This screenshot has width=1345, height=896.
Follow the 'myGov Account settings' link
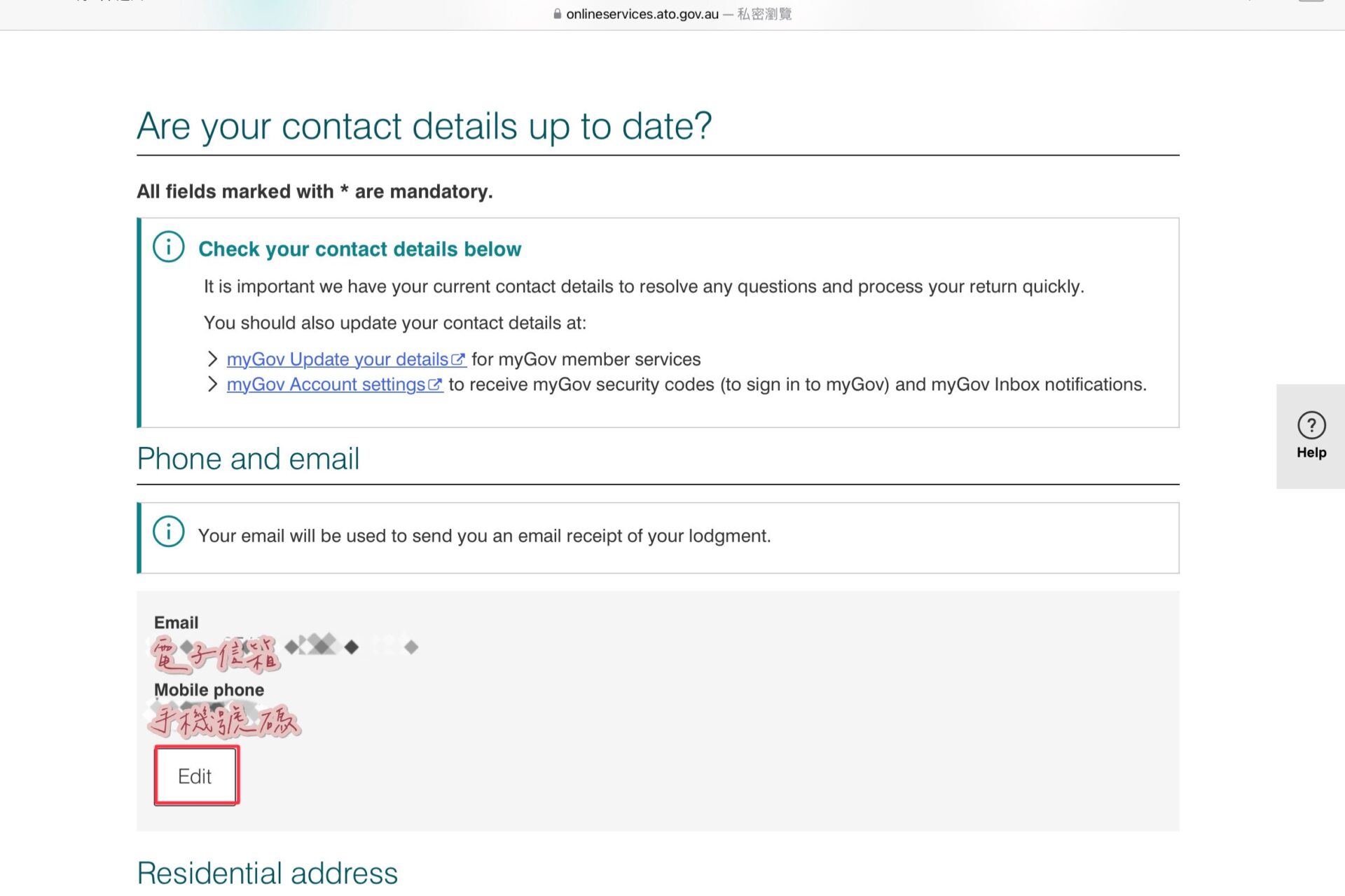[x=326, y=385]
